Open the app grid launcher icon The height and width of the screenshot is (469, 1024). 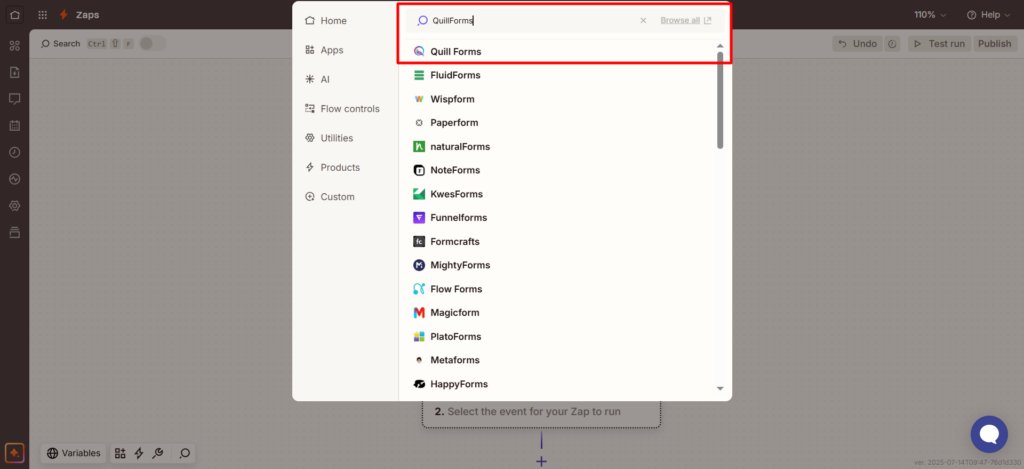[42, 14]
